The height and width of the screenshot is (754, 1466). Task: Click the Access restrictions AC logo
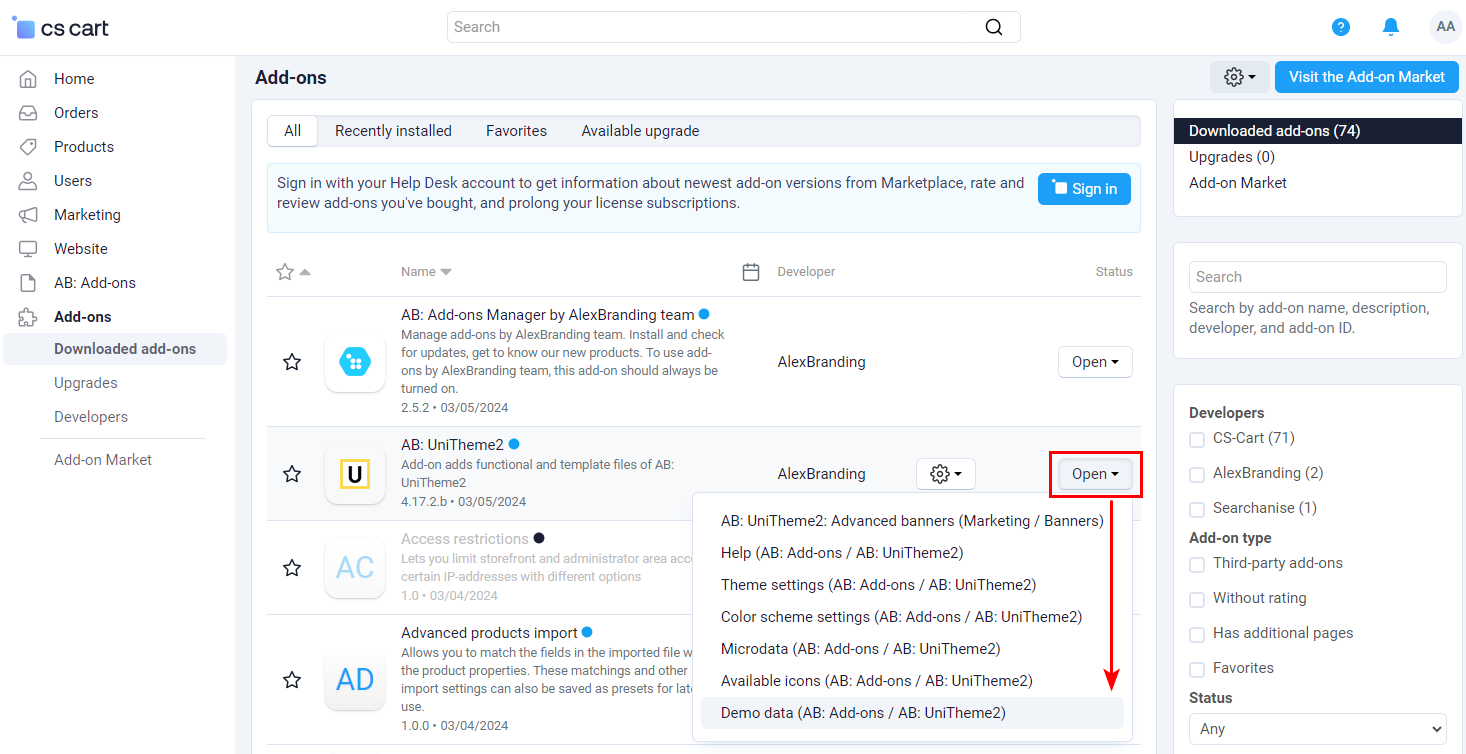click(x=355, y=568)
